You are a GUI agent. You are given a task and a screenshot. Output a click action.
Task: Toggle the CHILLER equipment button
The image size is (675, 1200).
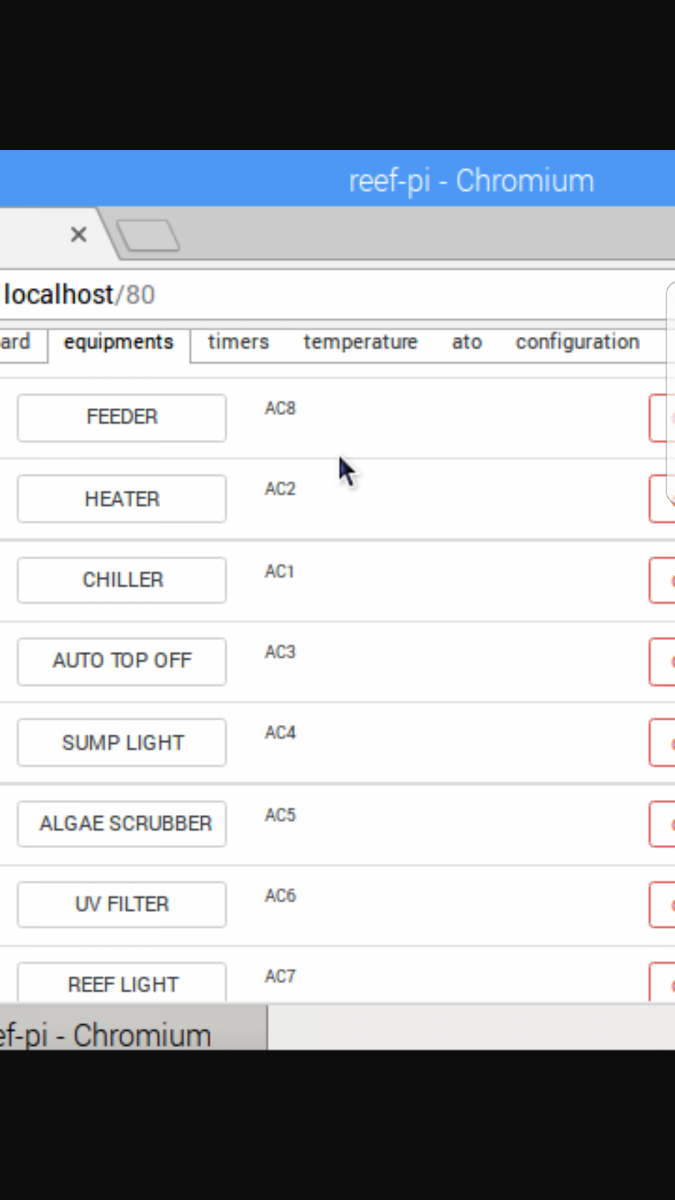click(122, 580)
